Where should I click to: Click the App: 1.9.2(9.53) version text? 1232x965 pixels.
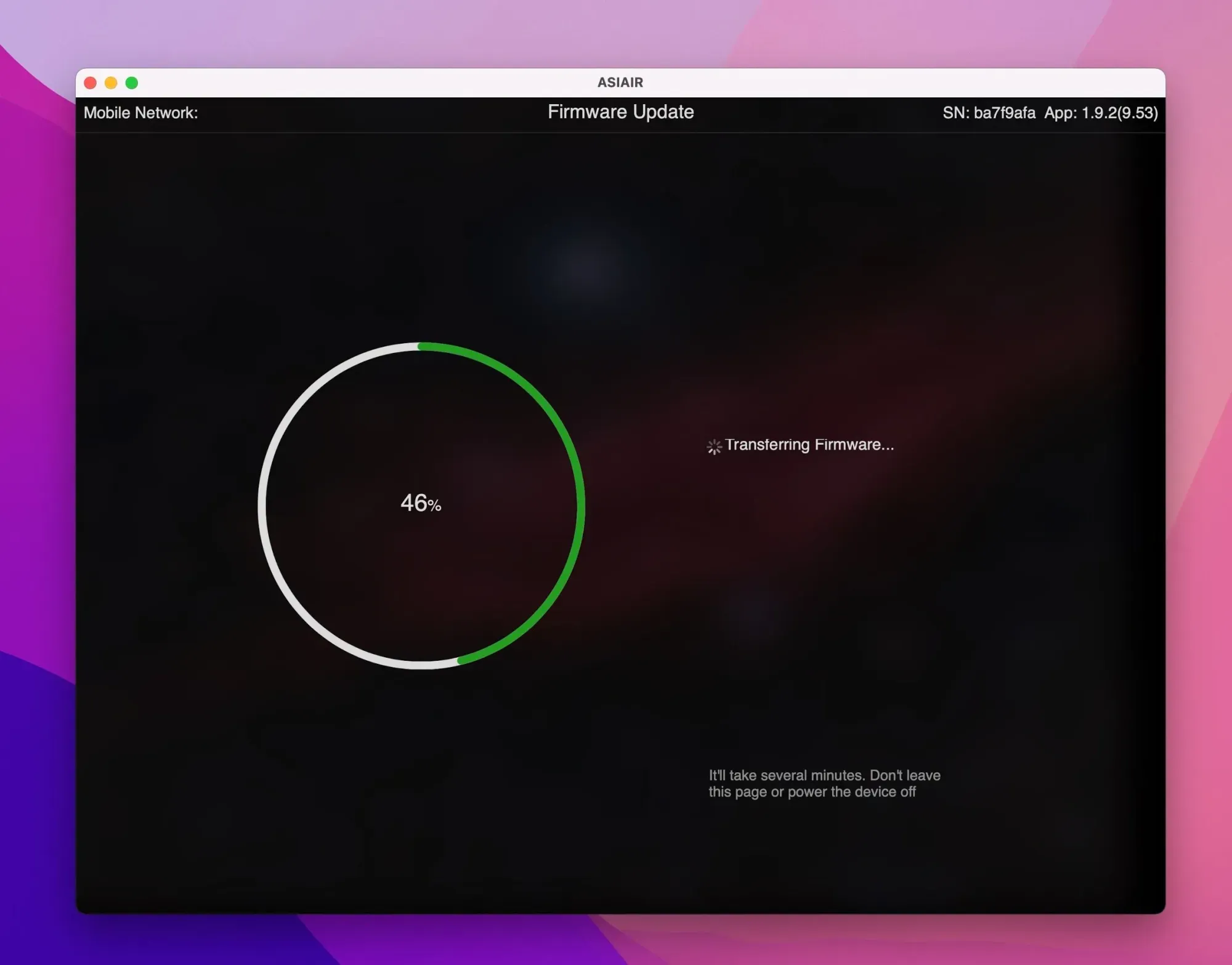[x=1101, y=113]
